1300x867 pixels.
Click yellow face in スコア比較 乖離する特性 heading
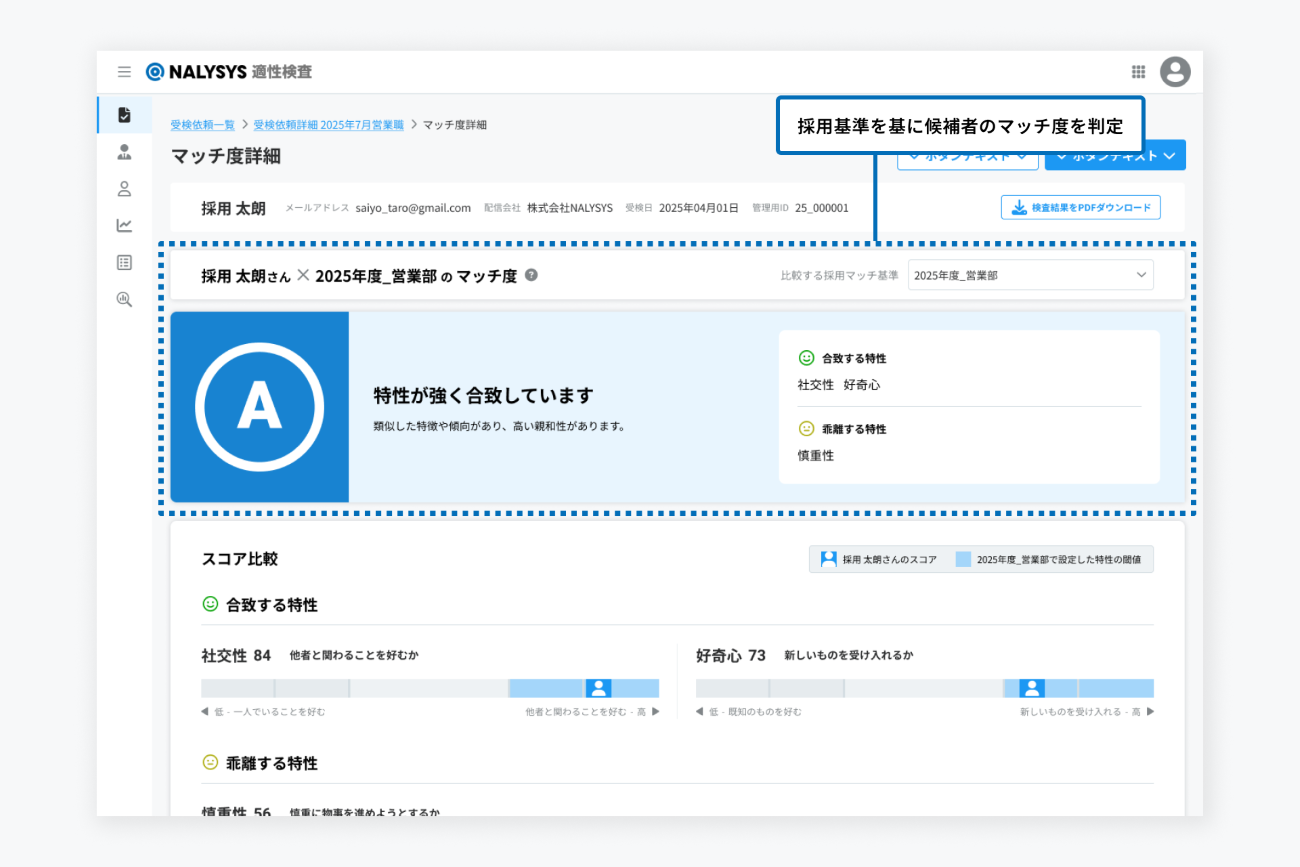(210, 762)
